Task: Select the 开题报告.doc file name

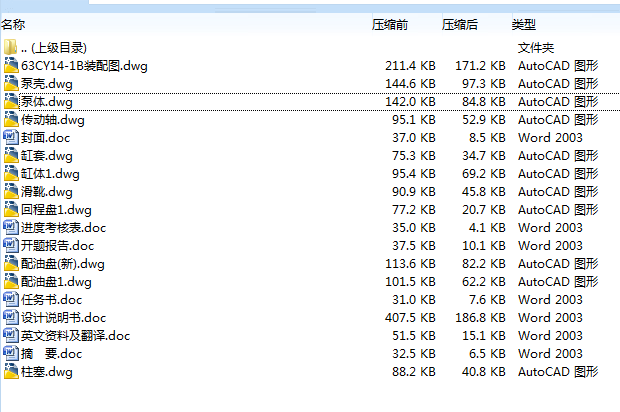Action: click(x=57, y=246)
